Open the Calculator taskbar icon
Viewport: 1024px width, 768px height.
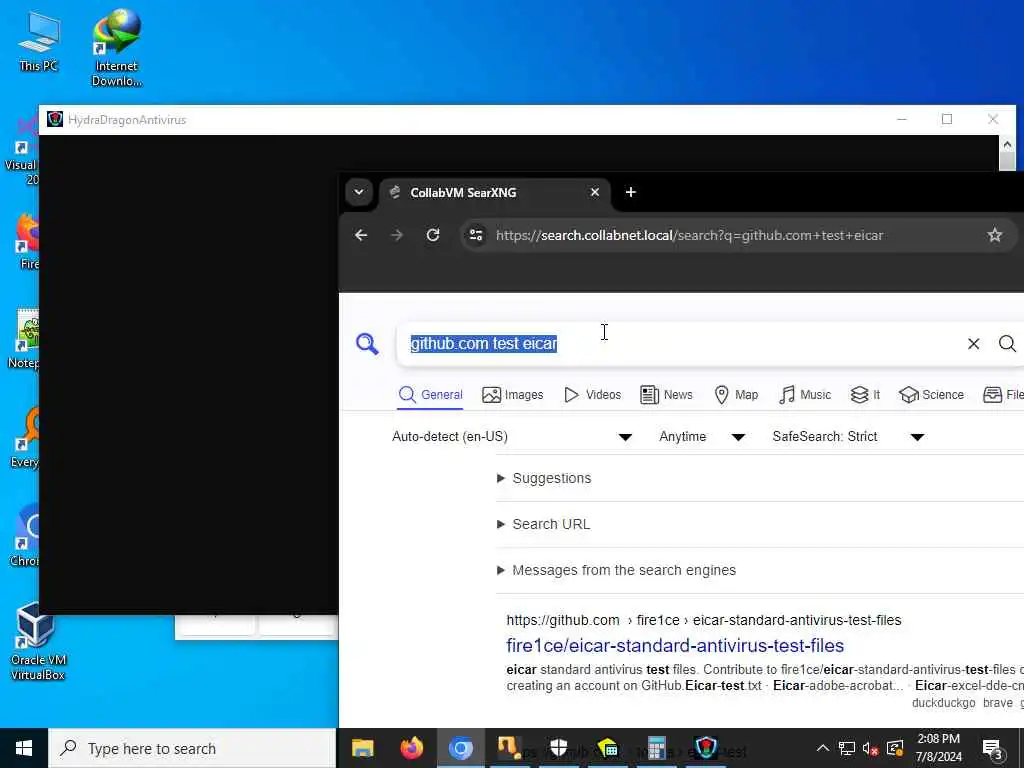pos(656,748)
